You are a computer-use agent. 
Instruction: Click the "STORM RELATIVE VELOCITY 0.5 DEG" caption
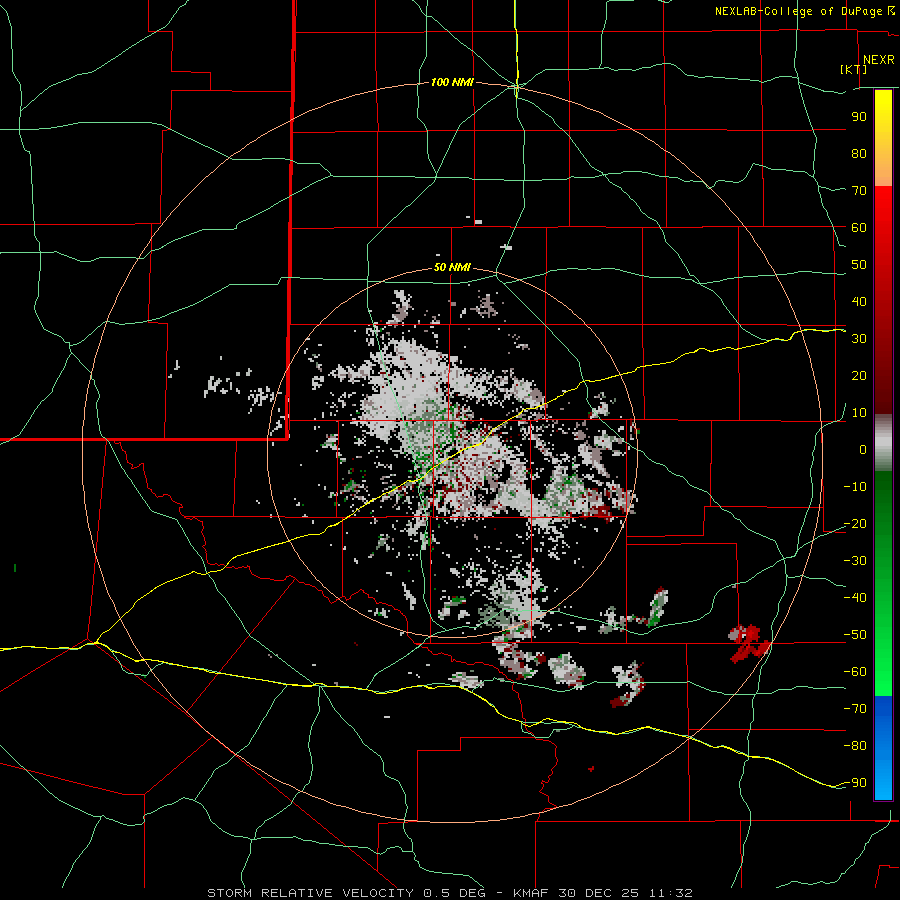coord(346,893)
